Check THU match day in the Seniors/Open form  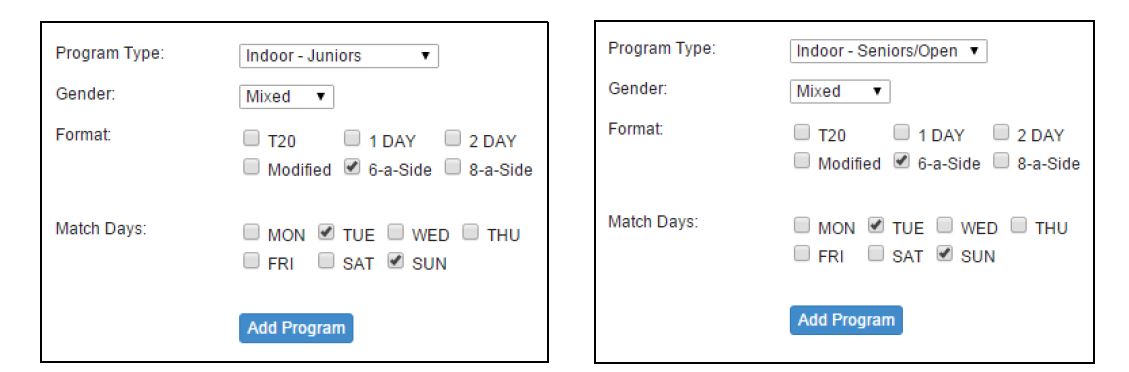point(1019,226)
